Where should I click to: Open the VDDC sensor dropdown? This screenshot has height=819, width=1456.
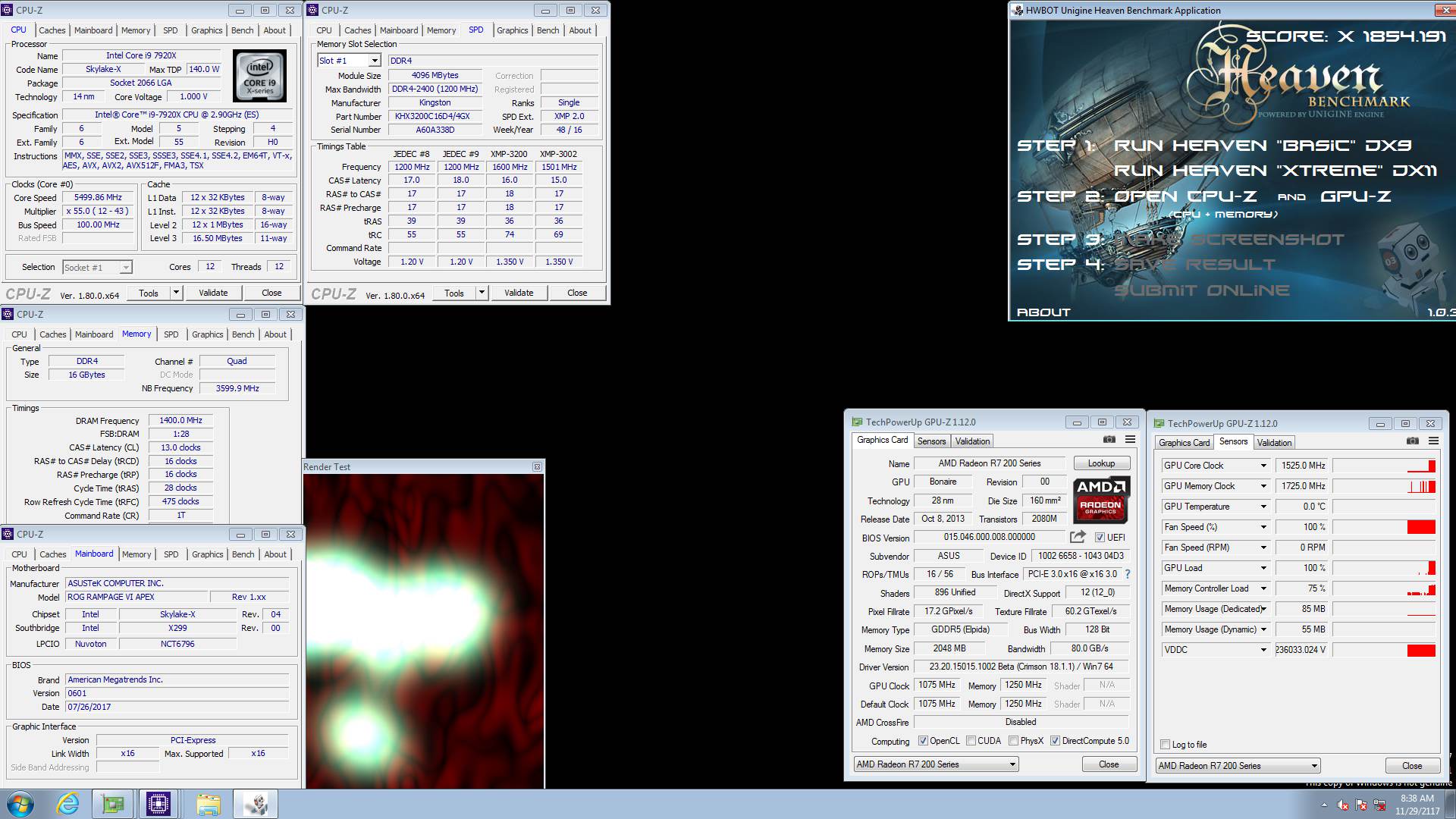point(1263,650)
